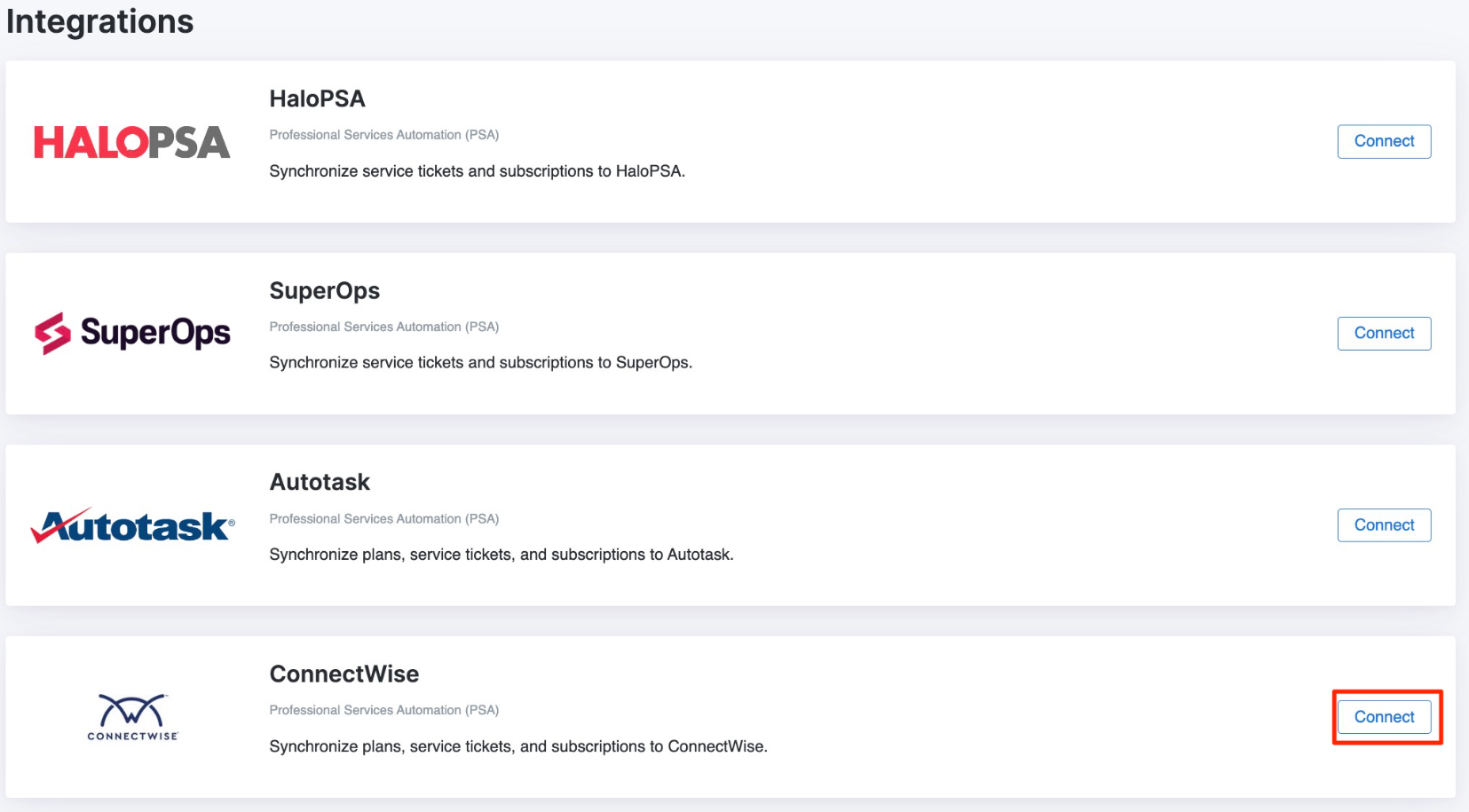Click the Integrations page heading
The width and height of the screenshot is (1469, 812).
[x=99, y=21]
